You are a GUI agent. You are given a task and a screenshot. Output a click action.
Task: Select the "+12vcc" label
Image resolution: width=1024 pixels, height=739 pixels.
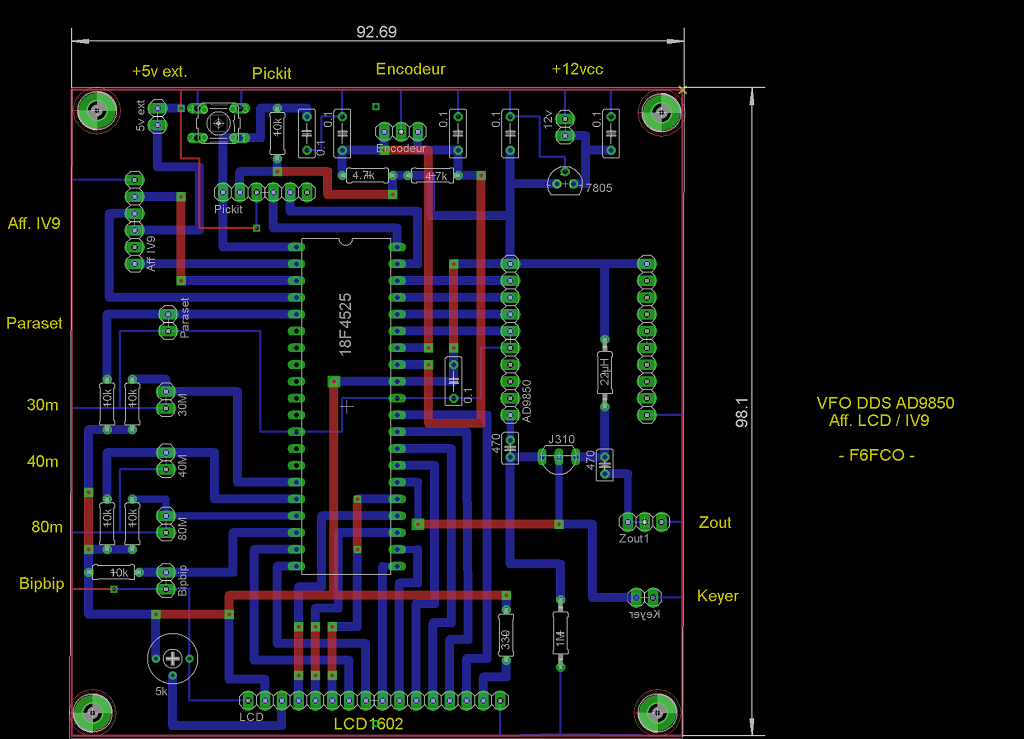tap(577, 69)
